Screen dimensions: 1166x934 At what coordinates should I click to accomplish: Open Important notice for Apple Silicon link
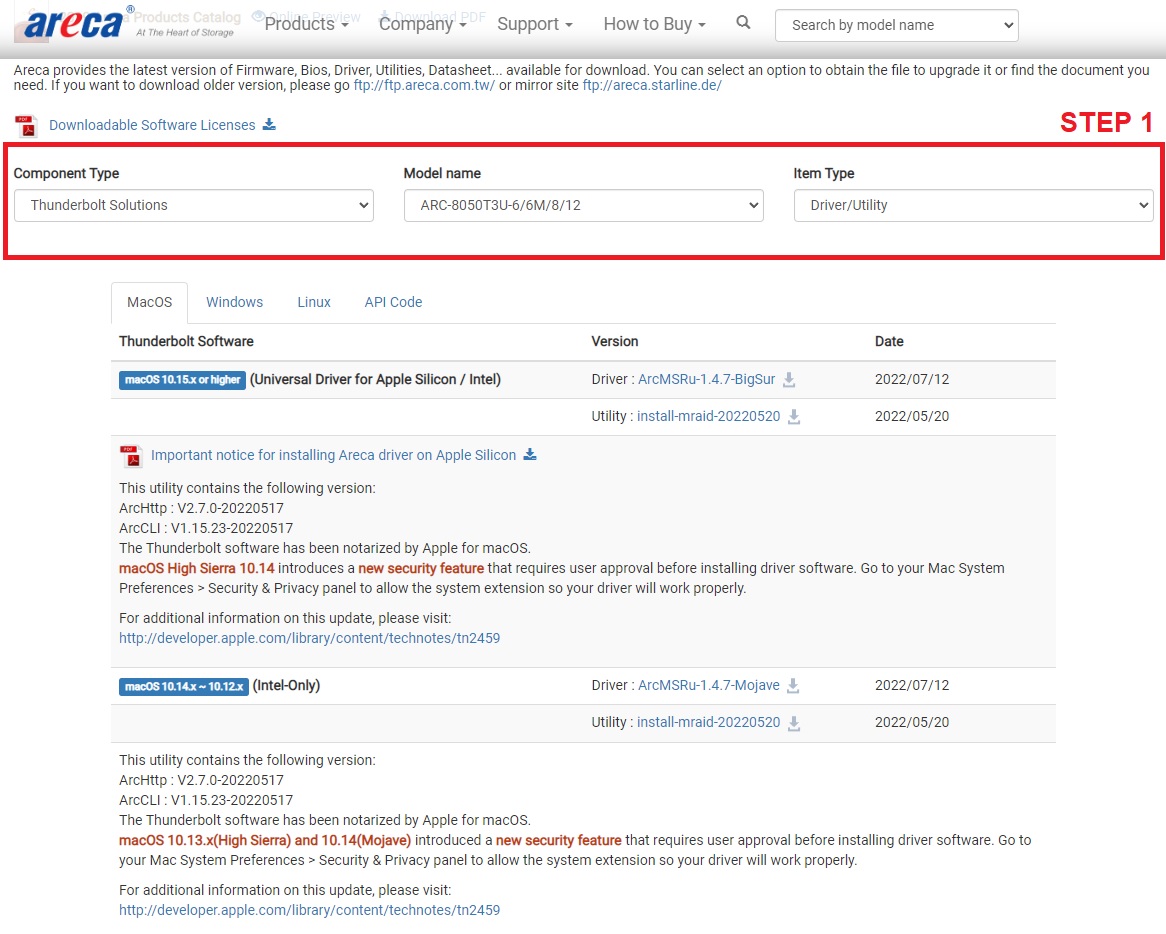[x=333, y=455]
